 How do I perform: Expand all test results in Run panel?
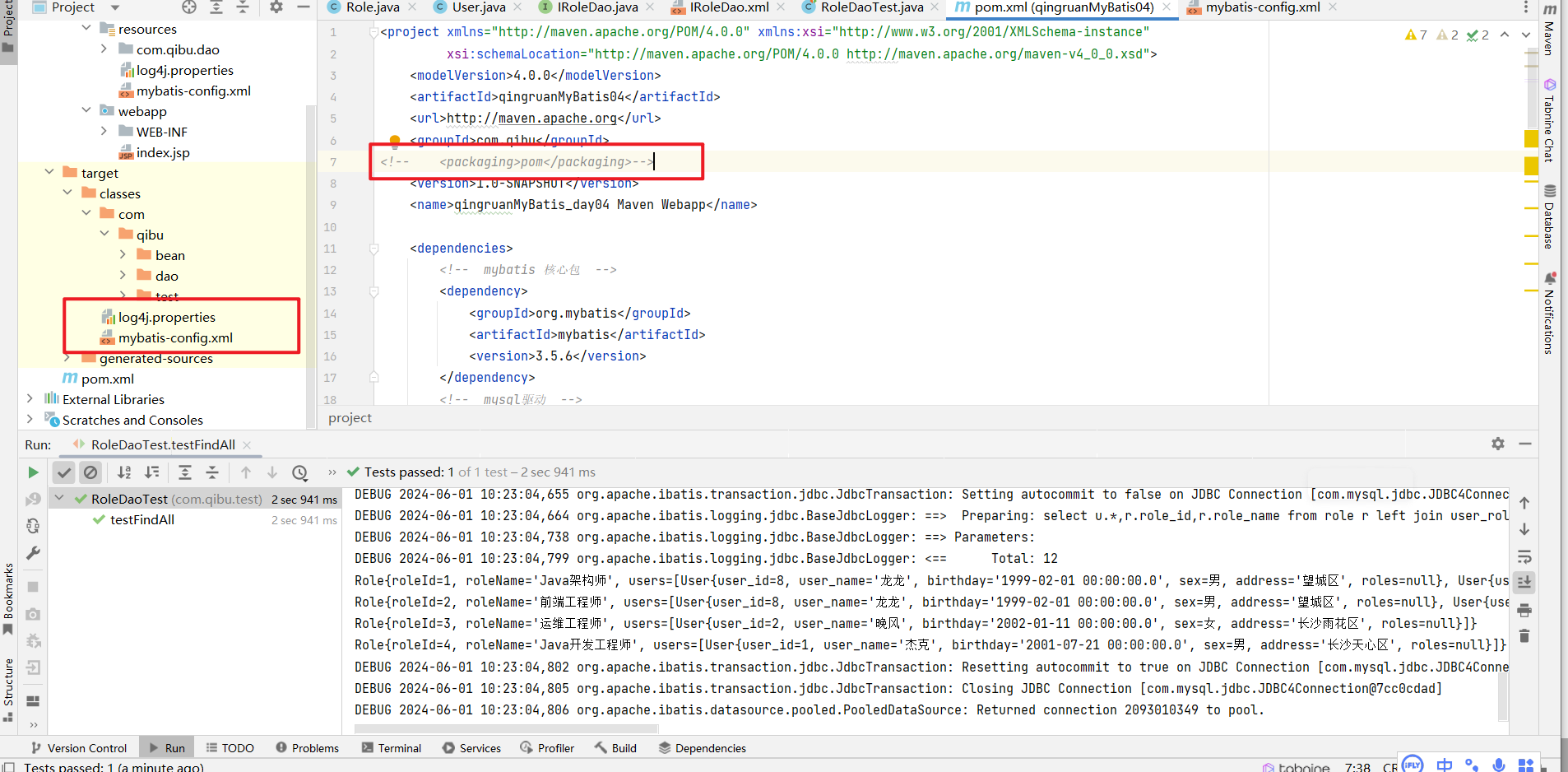(x=185, y=472)
